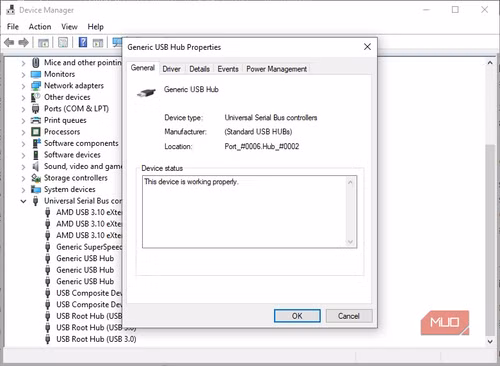Click the Generic SuperSpeed USB hub icon
Image resolution: width=500 pixels, height=366 pixels.
(x=48, y=247)
